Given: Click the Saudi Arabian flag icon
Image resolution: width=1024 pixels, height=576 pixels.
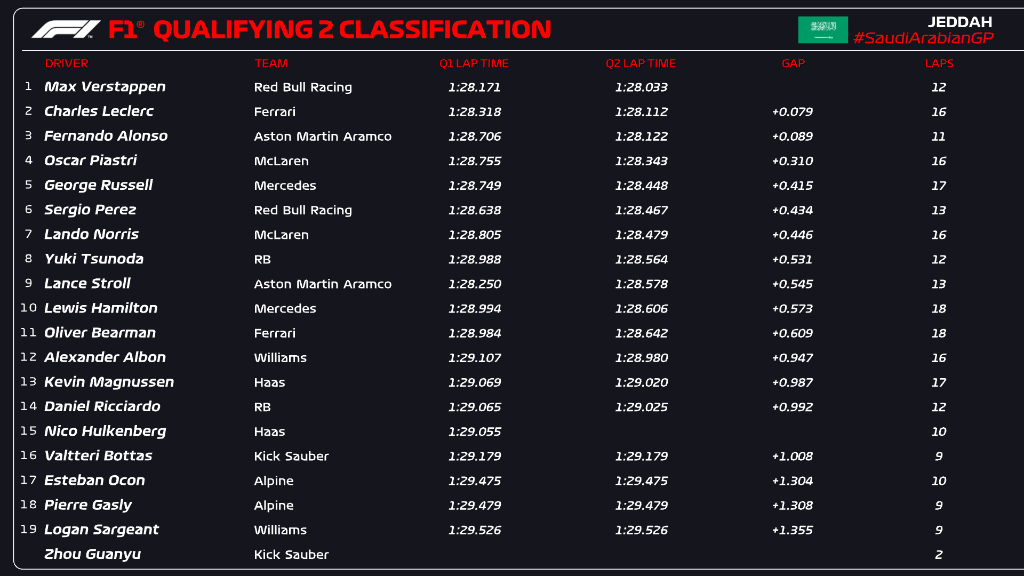Looking at the screenshot, I should point(822,30).
